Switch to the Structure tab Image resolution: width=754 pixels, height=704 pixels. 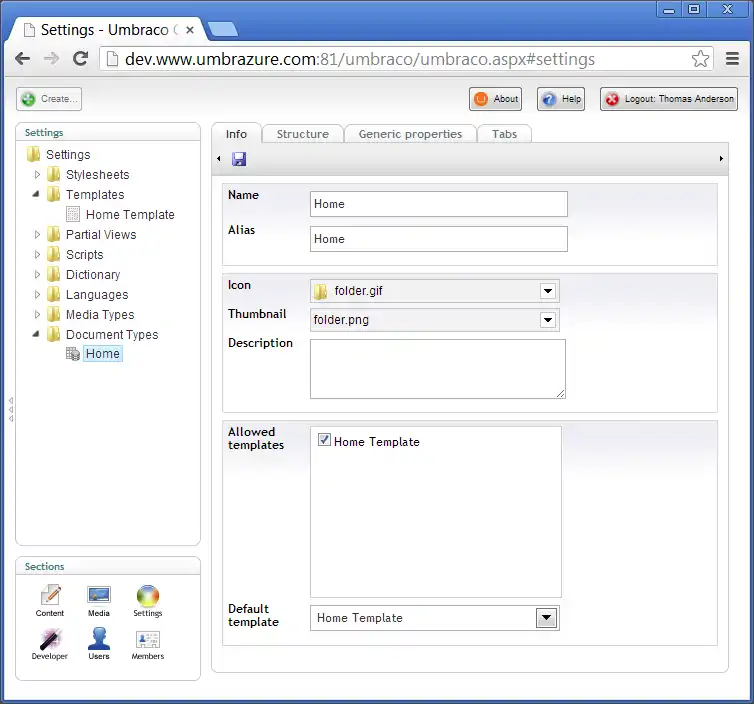(x=303, y=134)
